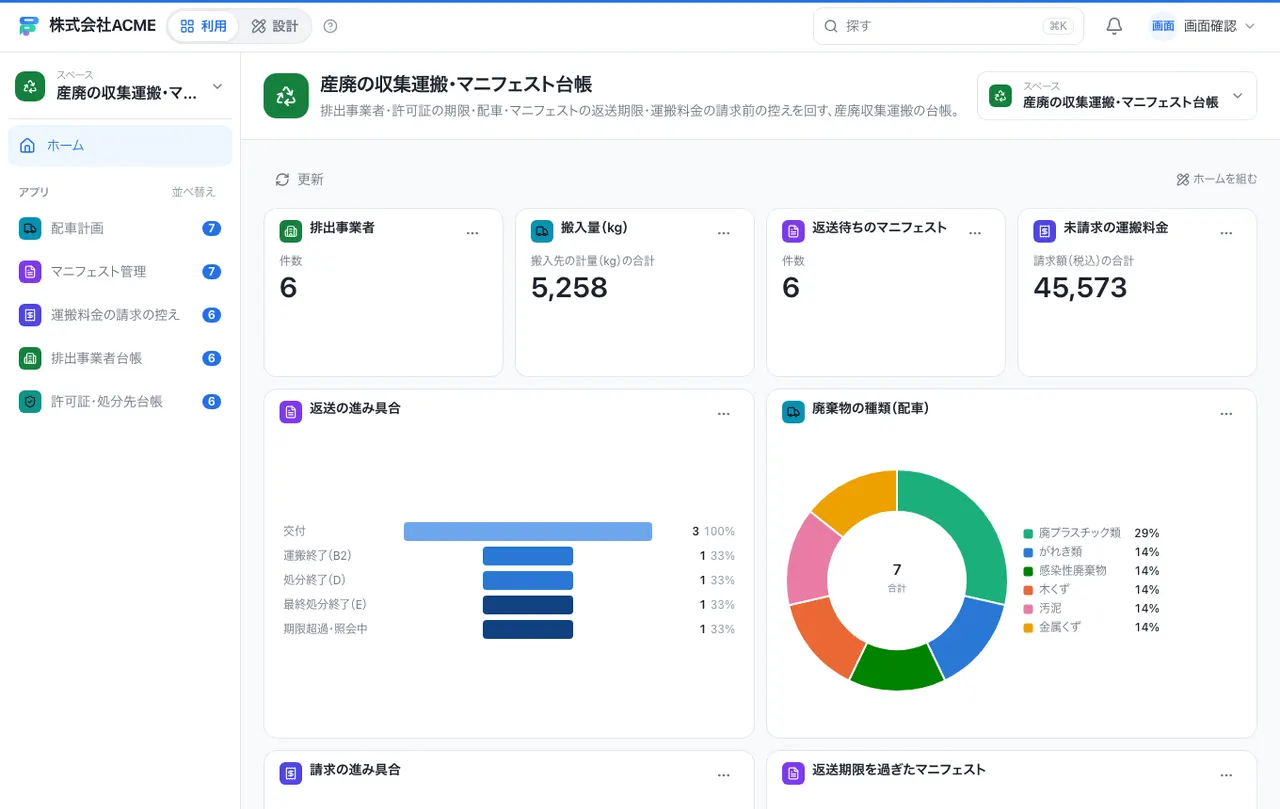1280x809 pixels.
Task: Click the 45,573 value in 未請求の運搬料金
Action: pos(1080,288)
